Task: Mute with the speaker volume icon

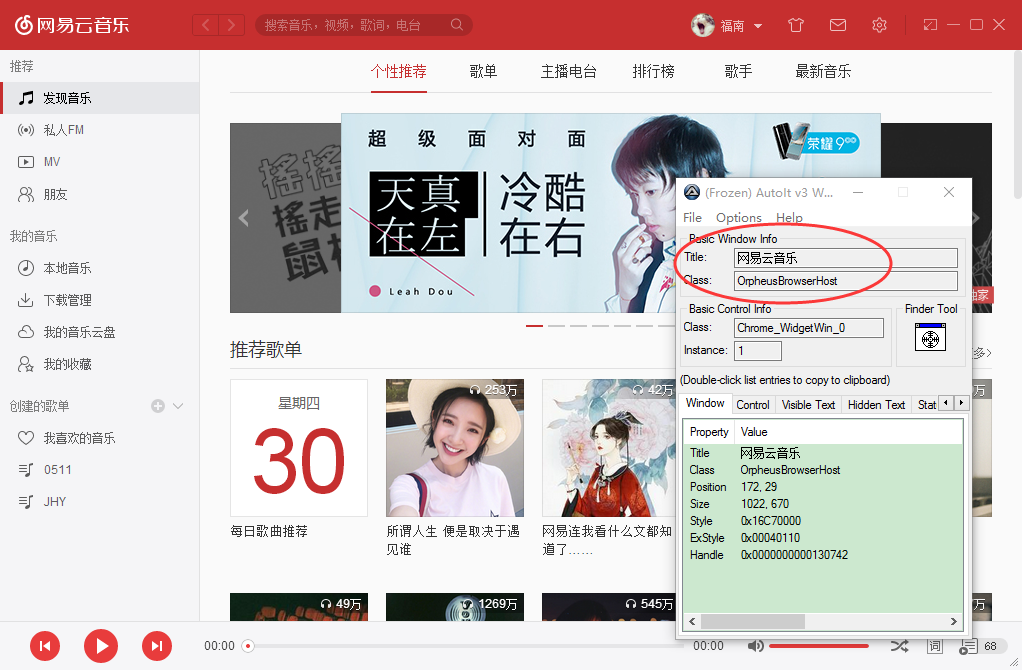Action: [x=755, y=646]
